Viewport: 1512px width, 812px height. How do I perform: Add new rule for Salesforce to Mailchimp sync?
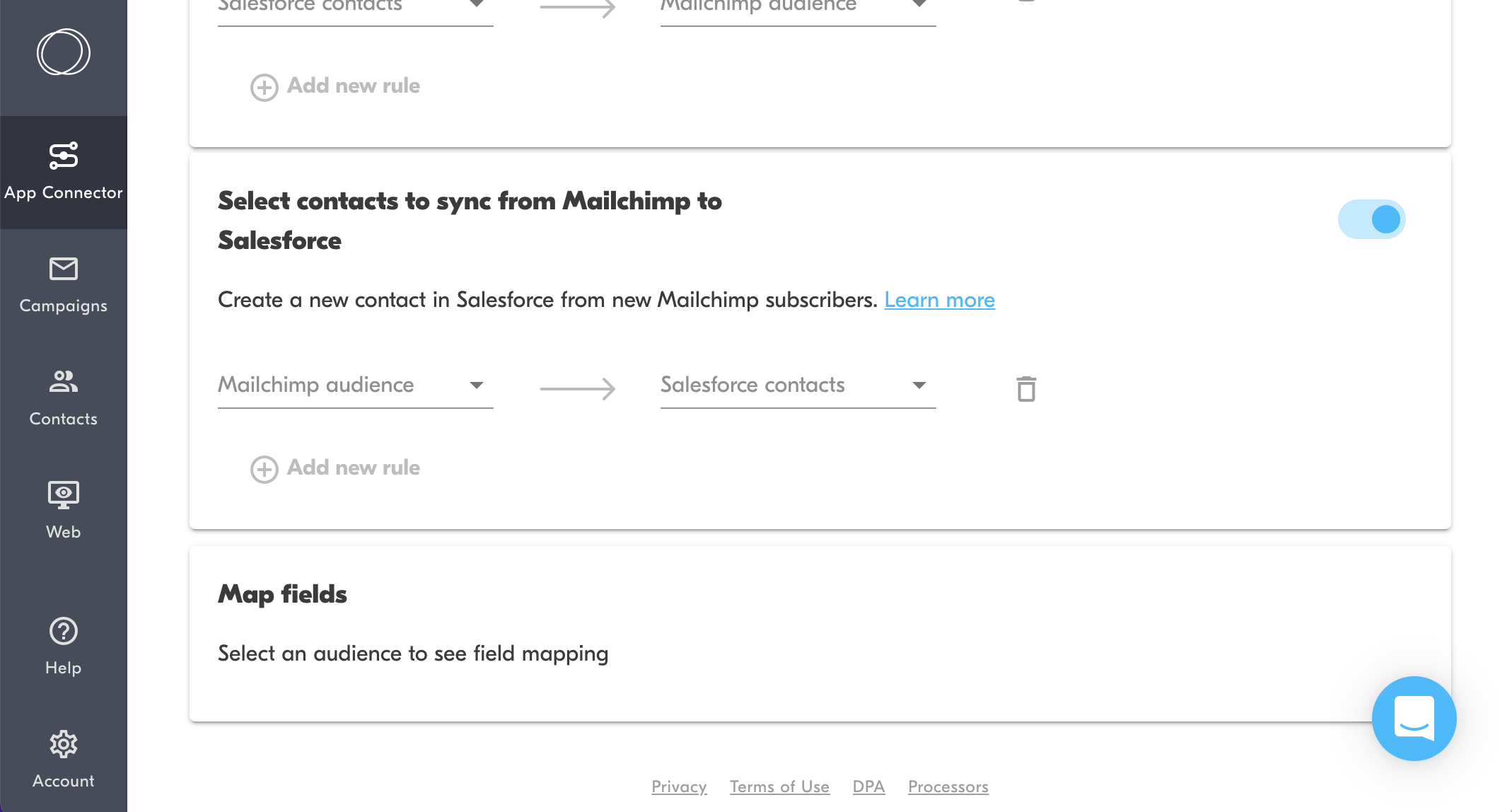click(x=335, y=86)
